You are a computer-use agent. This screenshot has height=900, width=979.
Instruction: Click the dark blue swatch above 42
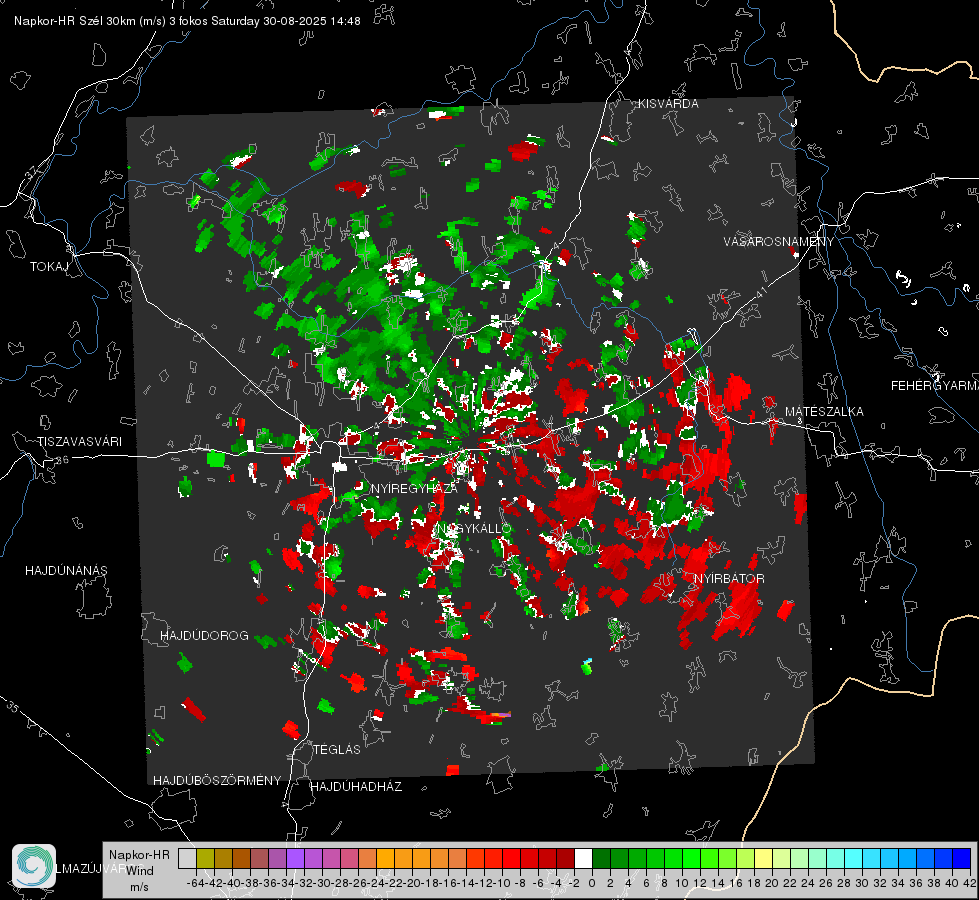(x=962, y=859)
